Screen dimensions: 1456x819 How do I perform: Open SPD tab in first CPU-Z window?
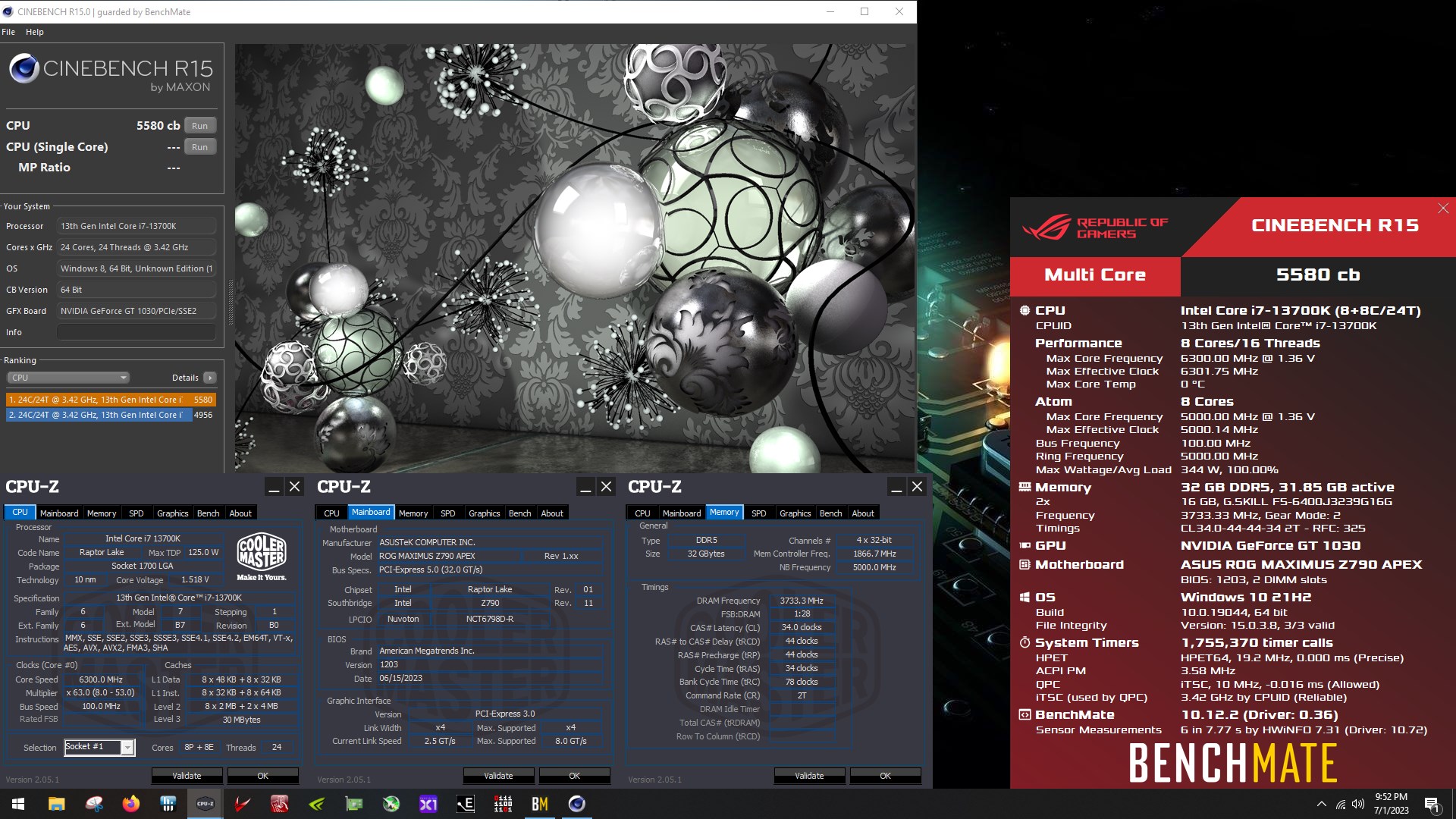136,513
